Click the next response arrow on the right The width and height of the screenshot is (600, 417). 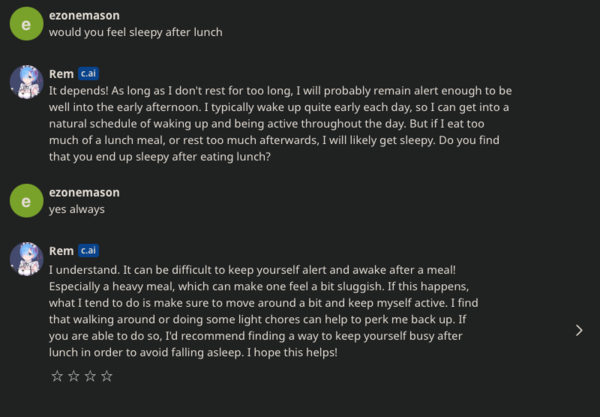click(x=578, y=330)
